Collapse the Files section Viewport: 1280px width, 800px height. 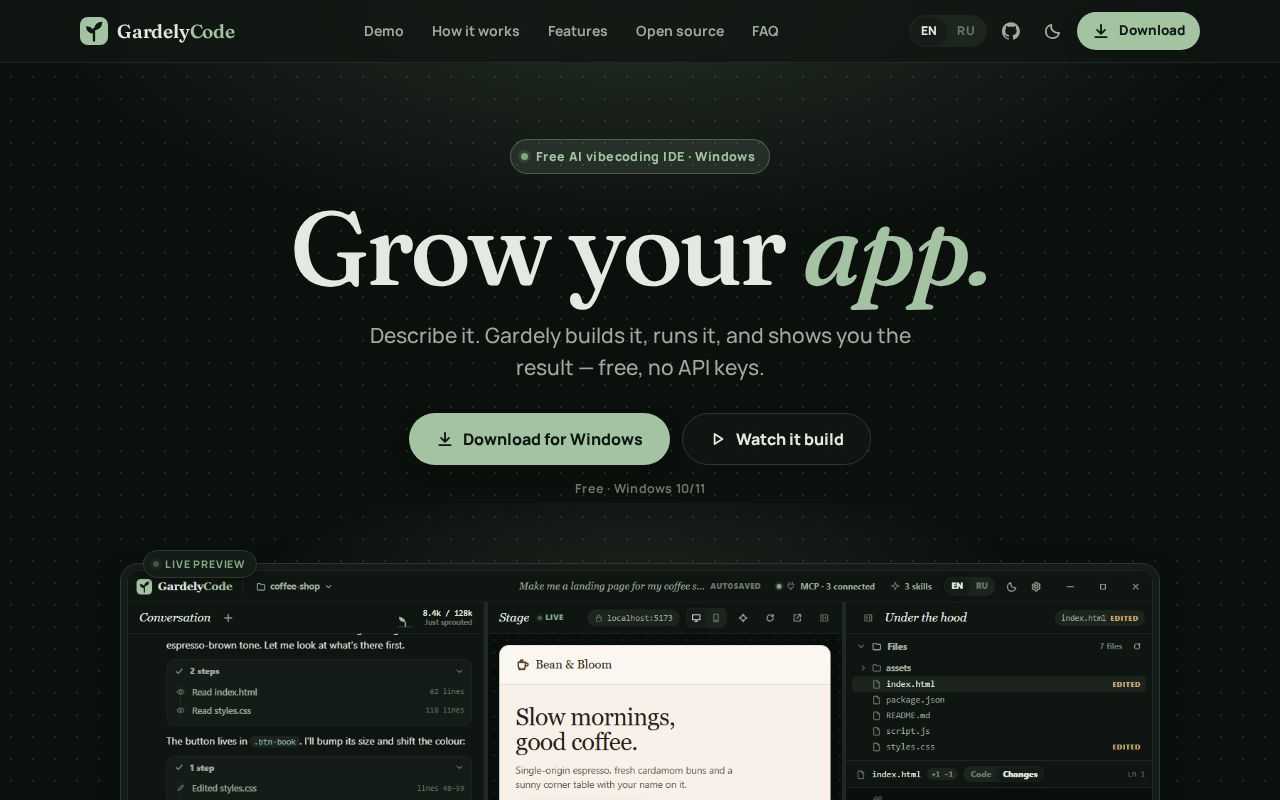point(861,647)
